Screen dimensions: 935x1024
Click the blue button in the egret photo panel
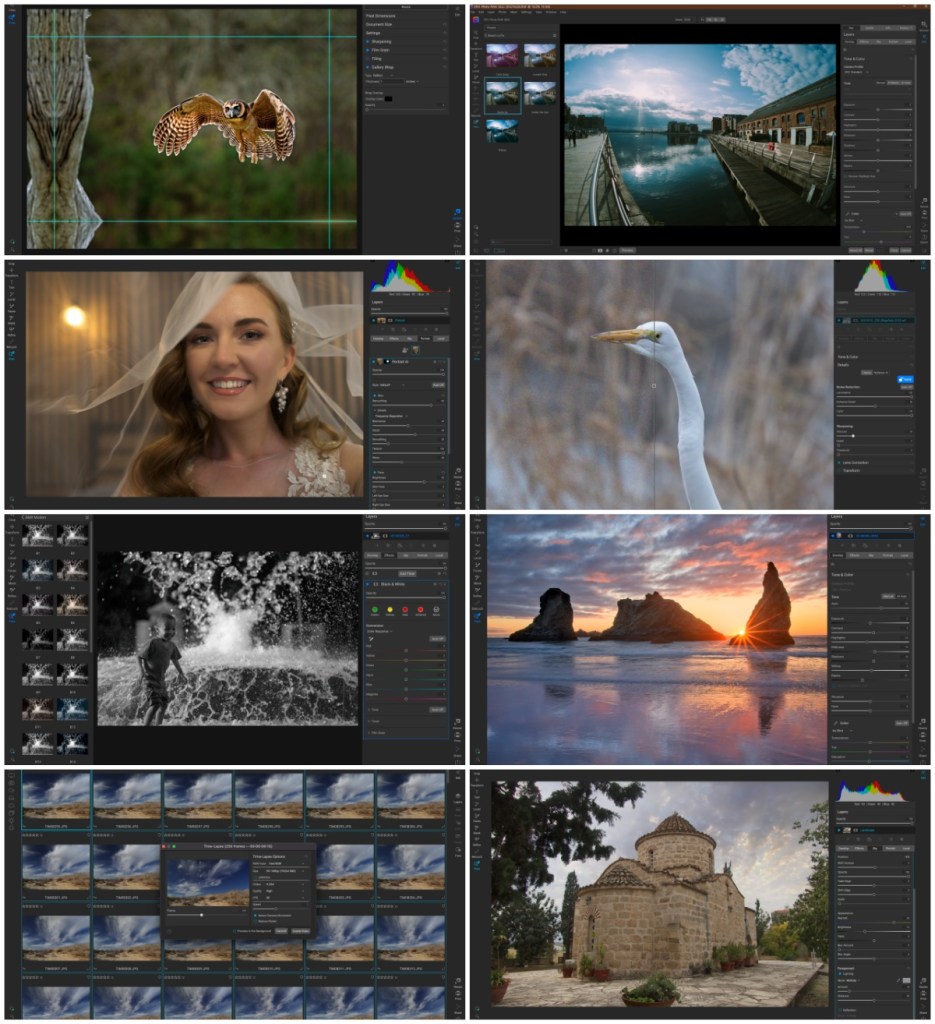coord(905,380)
